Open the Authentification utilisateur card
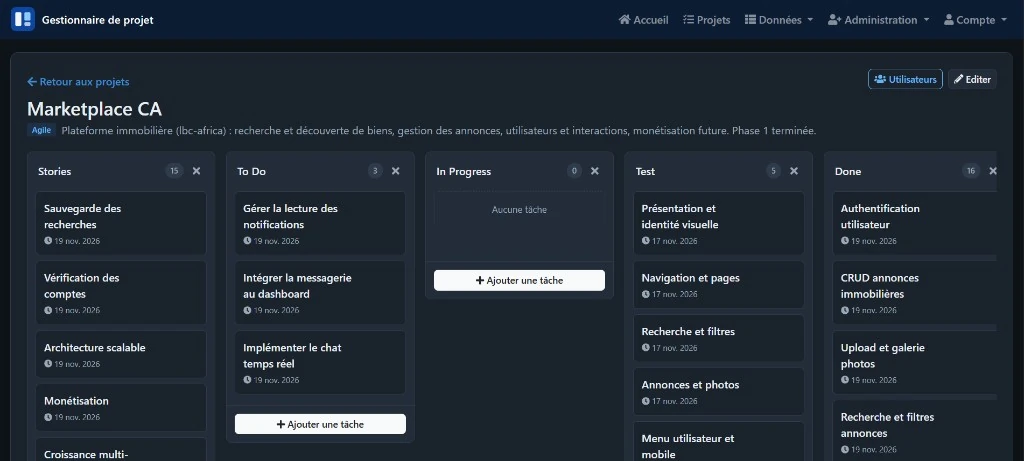 pyautogui.click(x=915, y=223)
